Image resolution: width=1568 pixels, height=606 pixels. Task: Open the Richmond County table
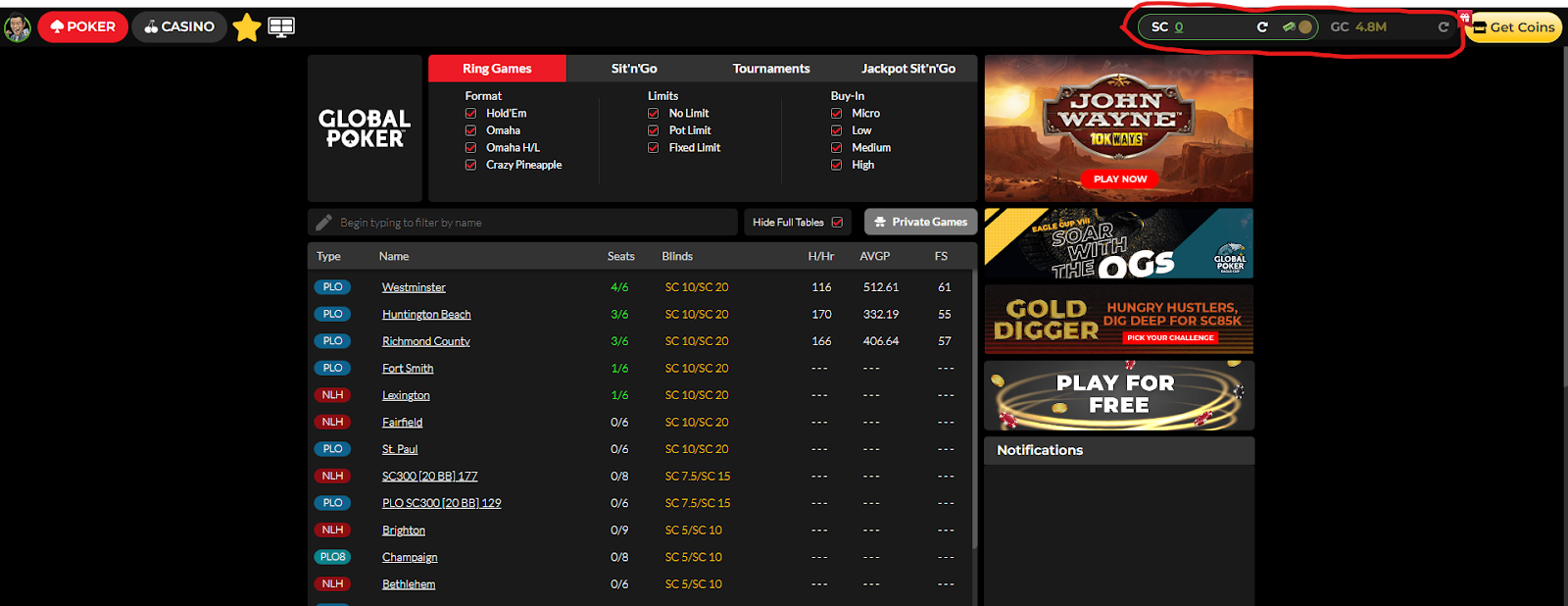[426, 341]
